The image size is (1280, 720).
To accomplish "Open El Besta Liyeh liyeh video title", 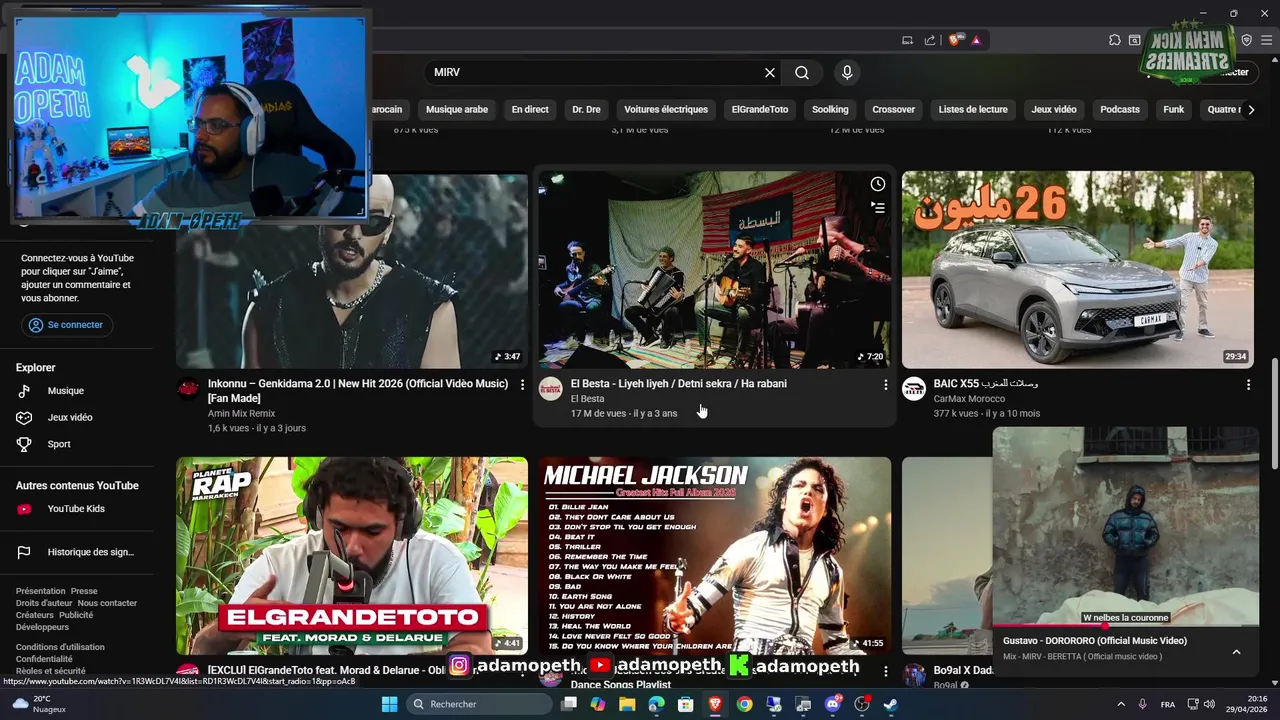I will [678, 384].
